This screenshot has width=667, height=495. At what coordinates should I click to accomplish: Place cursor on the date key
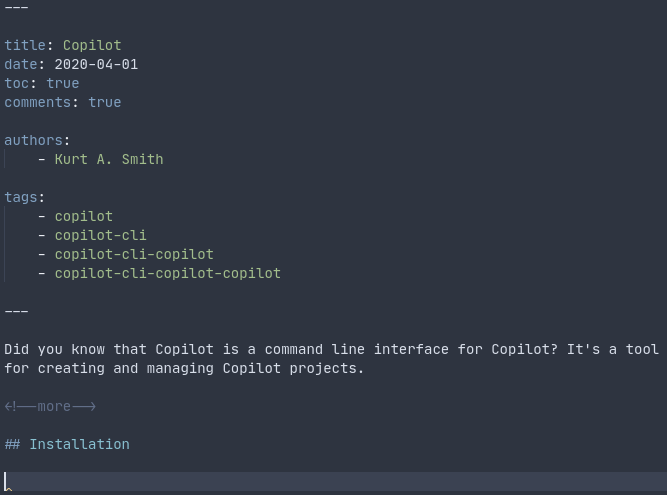pyautogui.click(x=20, y=64)
